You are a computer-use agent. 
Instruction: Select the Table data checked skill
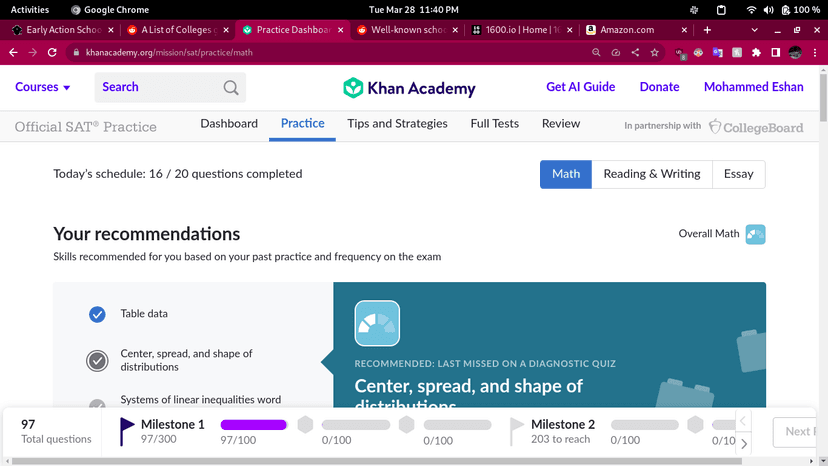97,314
